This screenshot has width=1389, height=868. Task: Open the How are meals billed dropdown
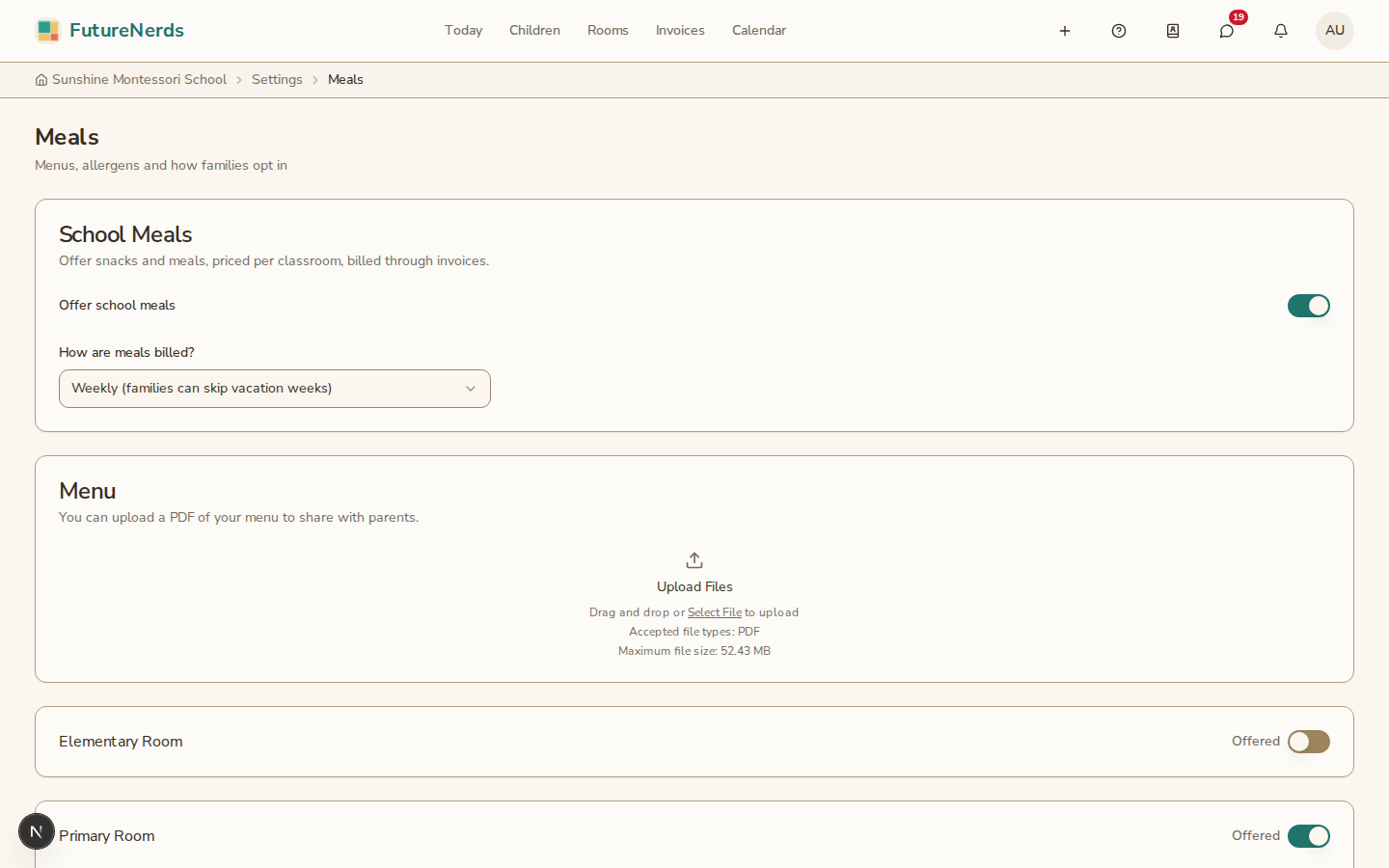(x=275, y=389)
